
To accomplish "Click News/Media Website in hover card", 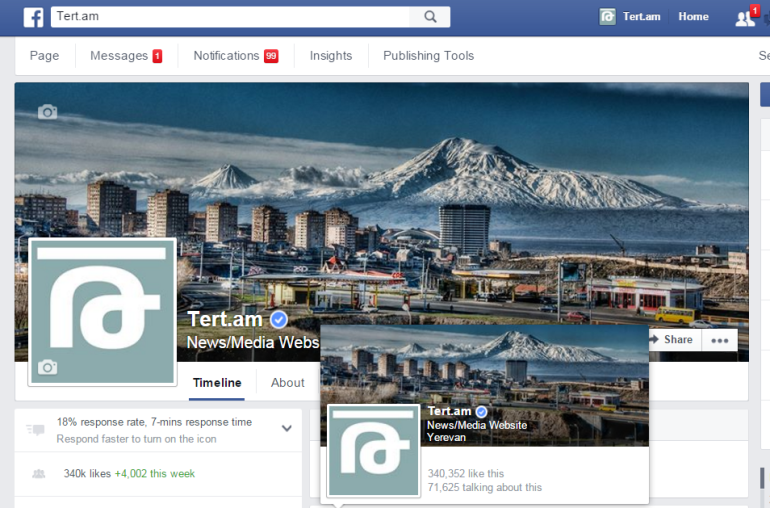I will pyautogui.click(x=477, y=425).
